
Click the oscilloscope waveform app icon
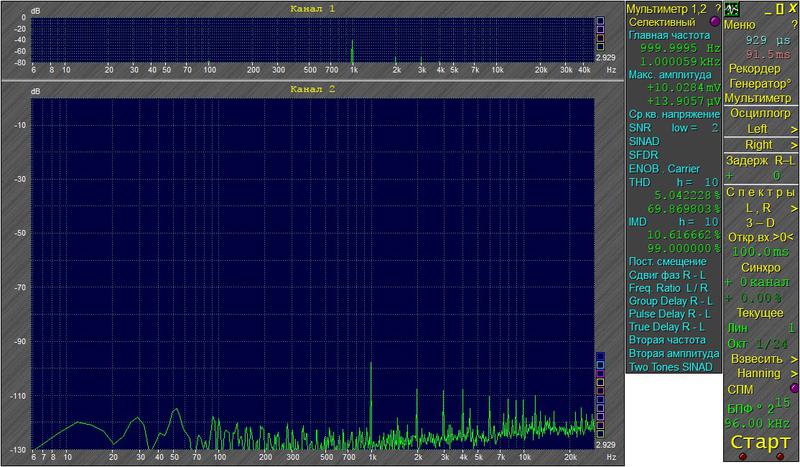[733, 8]
